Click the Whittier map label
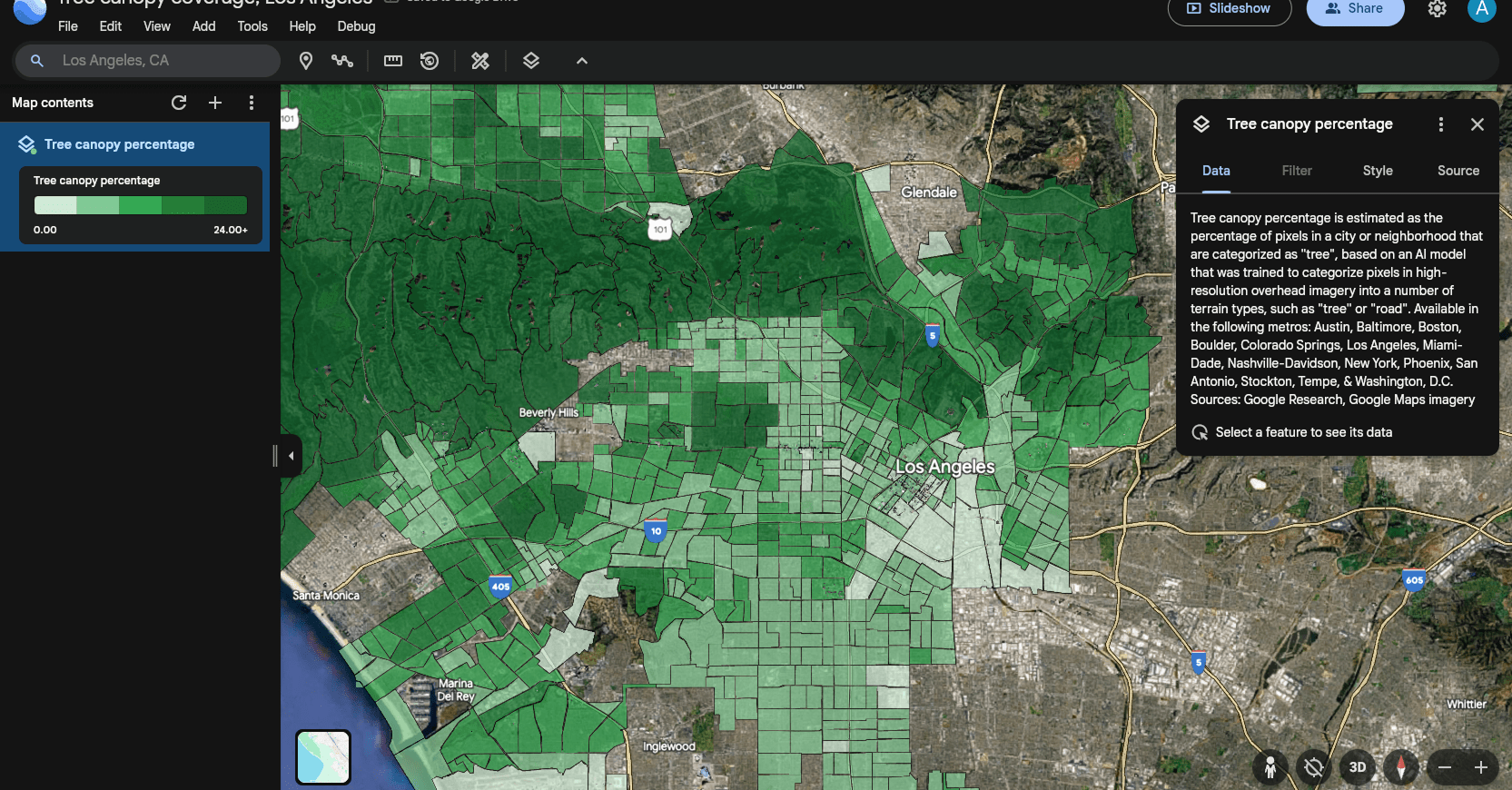Image resolution: width=1512 pixels, height=790 pixels. (x=1467, y=705)
